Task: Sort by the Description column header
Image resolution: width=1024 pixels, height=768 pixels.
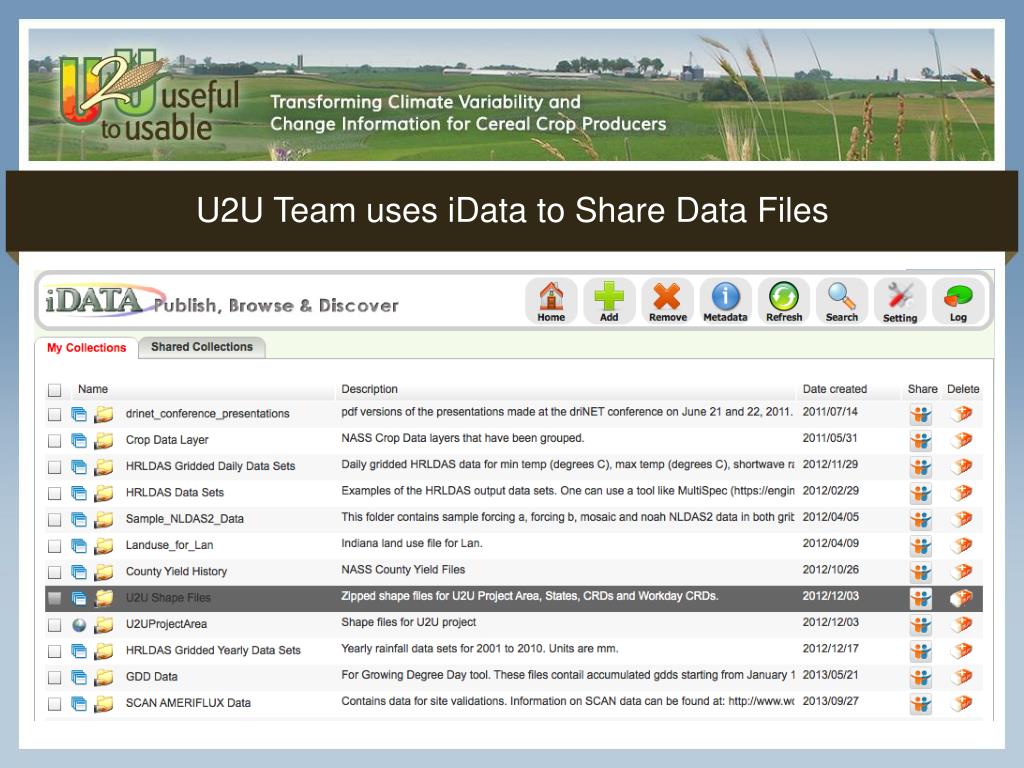Action: (370, 389)
